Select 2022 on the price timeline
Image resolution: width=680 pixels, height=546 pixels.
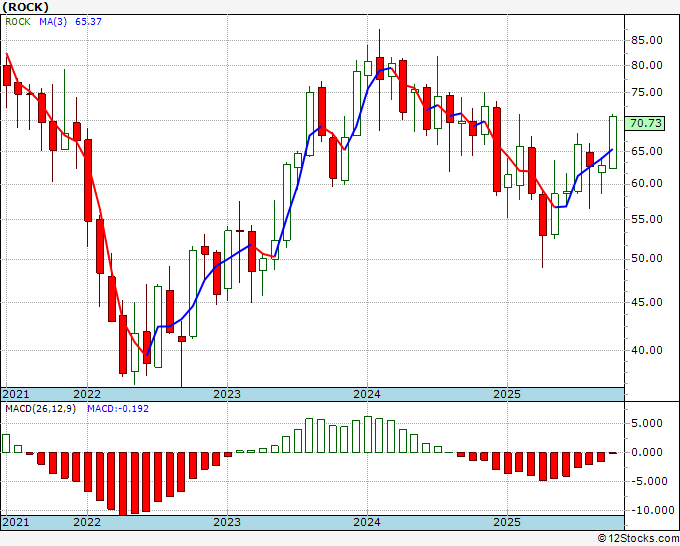(x=87, y=394)
